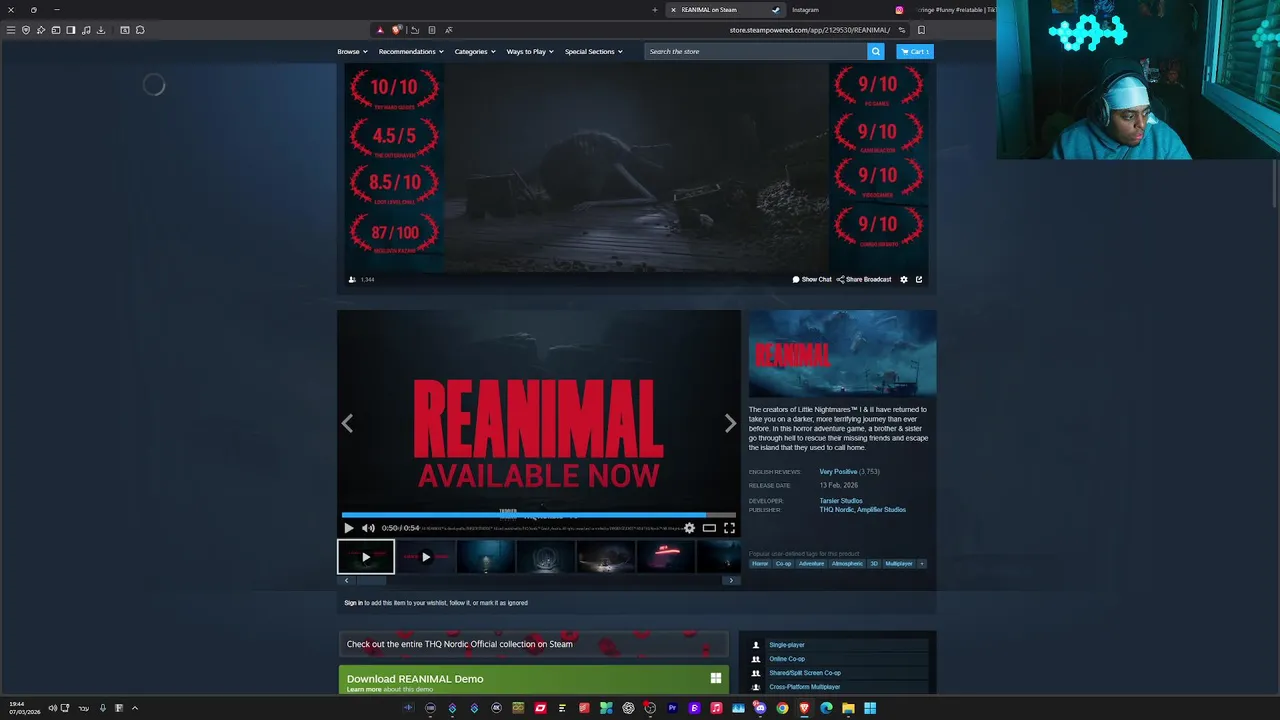Screen dimensions: 1280x720
Task: Switch trailer to theater mode
Action: click(x=709, y=528)
